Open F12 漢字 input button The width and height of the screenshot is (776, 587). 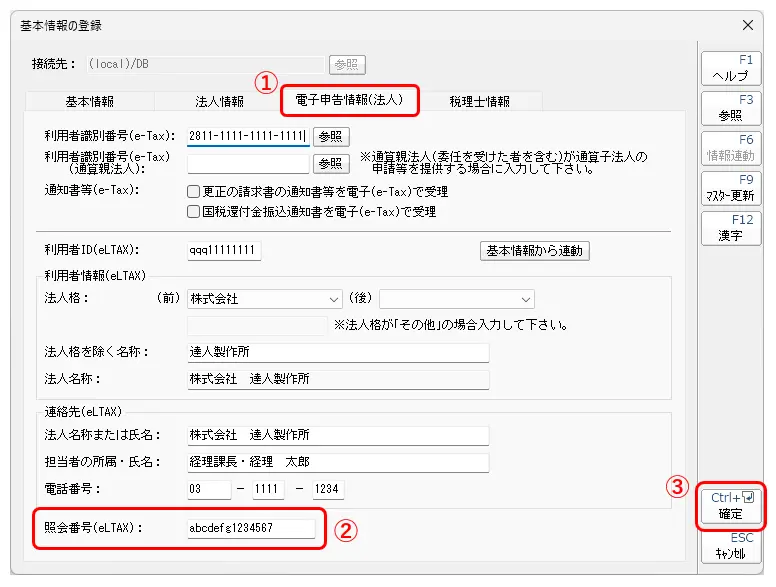[x=729, y=228]
